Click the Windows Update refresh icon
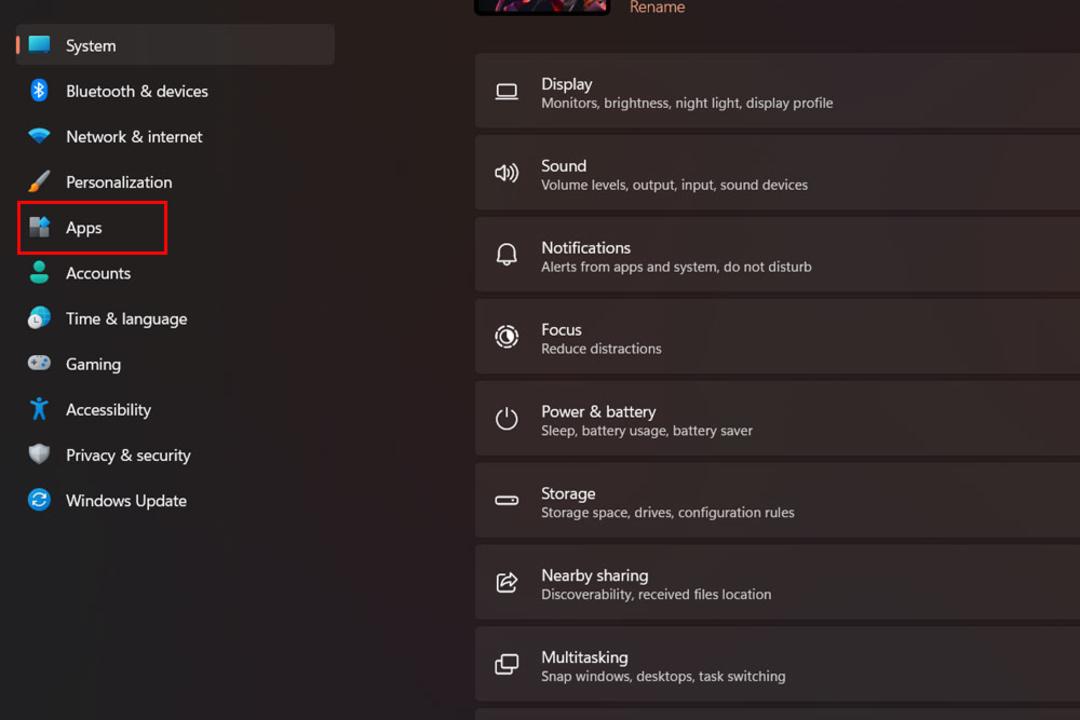The image size is (1080, 720). click(x=39, y=500)
